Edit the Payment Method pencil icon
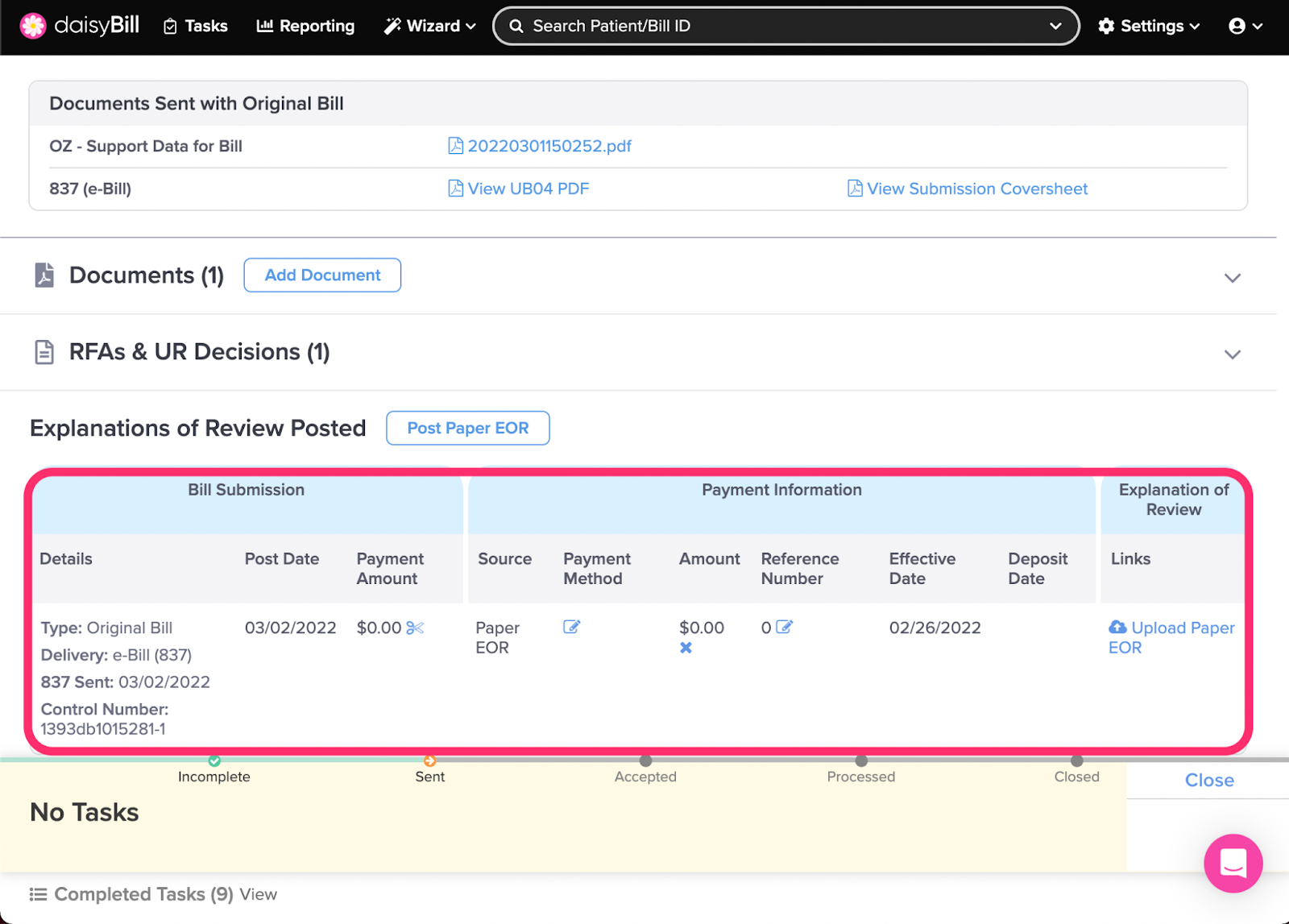 (x=571, y=627)
